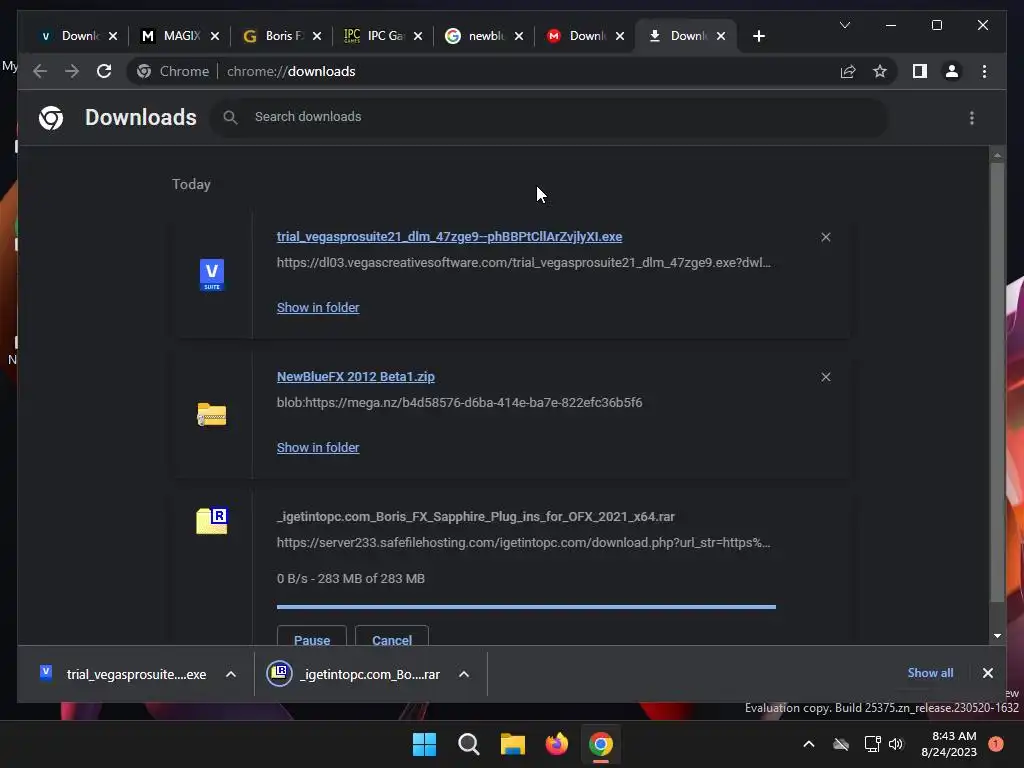The width and height of the screenshot is (1024, 768).
Task: Bookmark this tab with the star icon
Action: point(880,71)
